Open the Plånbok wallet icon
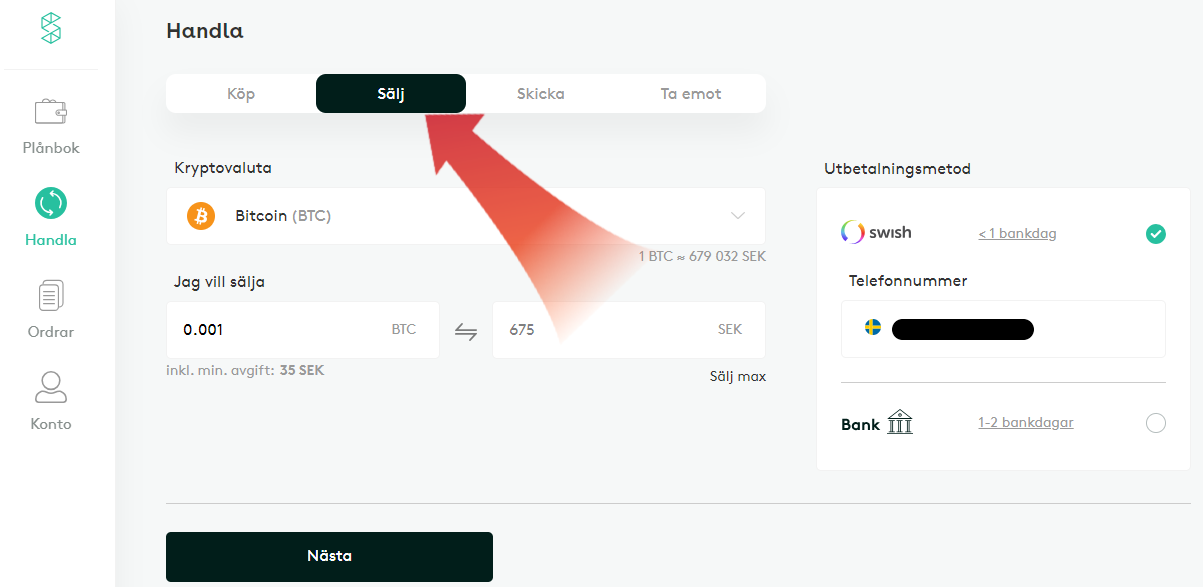Image resolution: width=1203 pixels, height=587 pixels. [51, 111]
